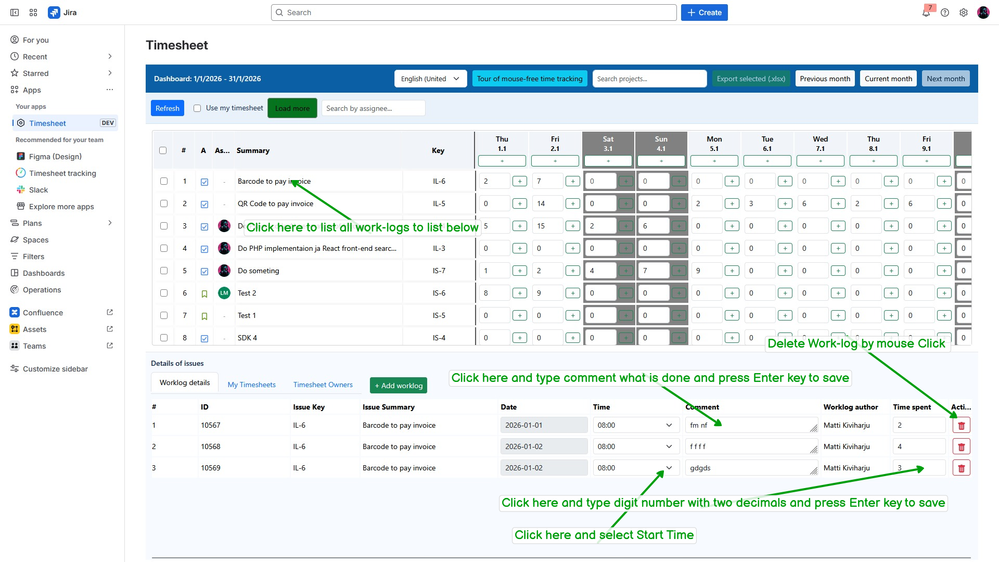This screenshot has height=562, width=999.
Task: Jump to Current month
Action: (x=888, y=78)
